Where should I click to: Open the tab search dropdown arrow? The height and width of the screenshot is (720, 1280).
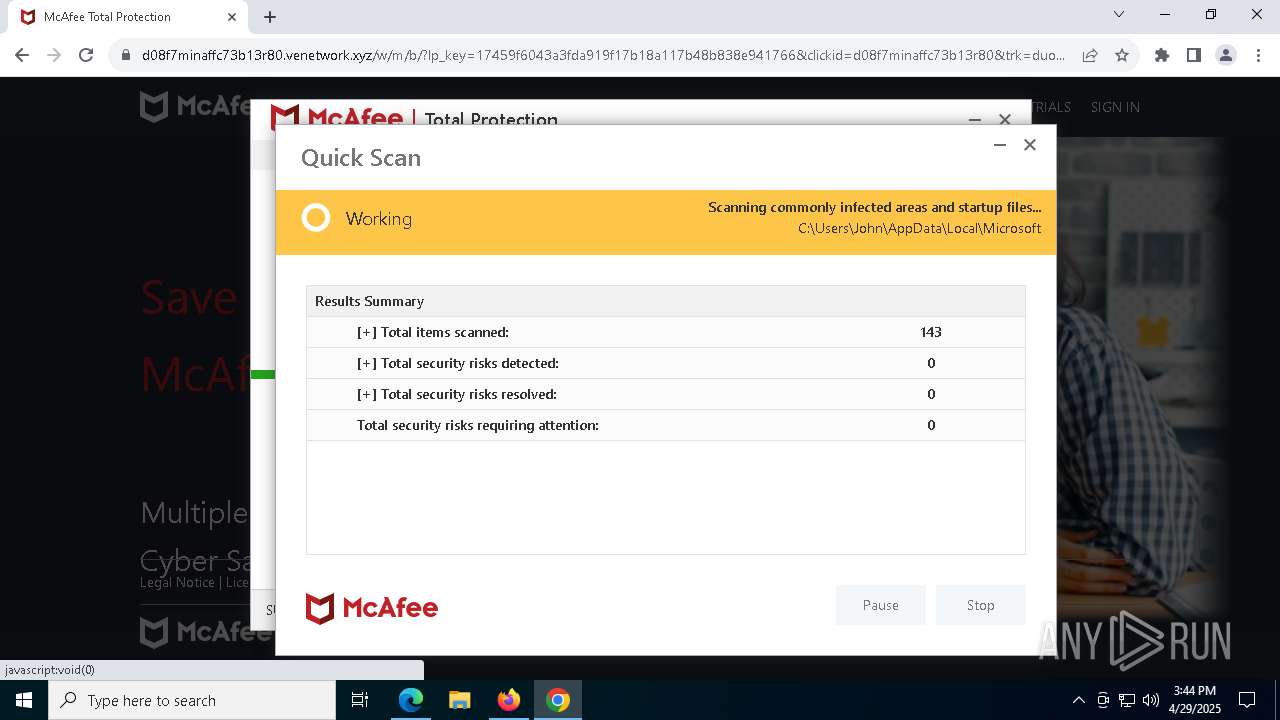pyautogui.click(x=1119, y=15)
